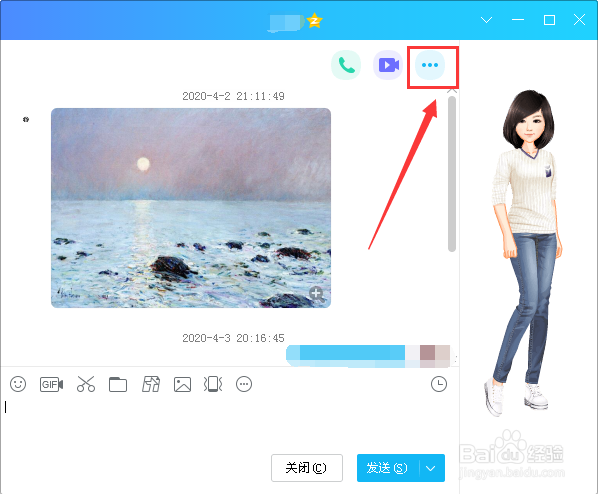Viewport: 598px width, 494px height.
Task: Zoom the painting with the magnifier icon
Action: pos(317,294)
